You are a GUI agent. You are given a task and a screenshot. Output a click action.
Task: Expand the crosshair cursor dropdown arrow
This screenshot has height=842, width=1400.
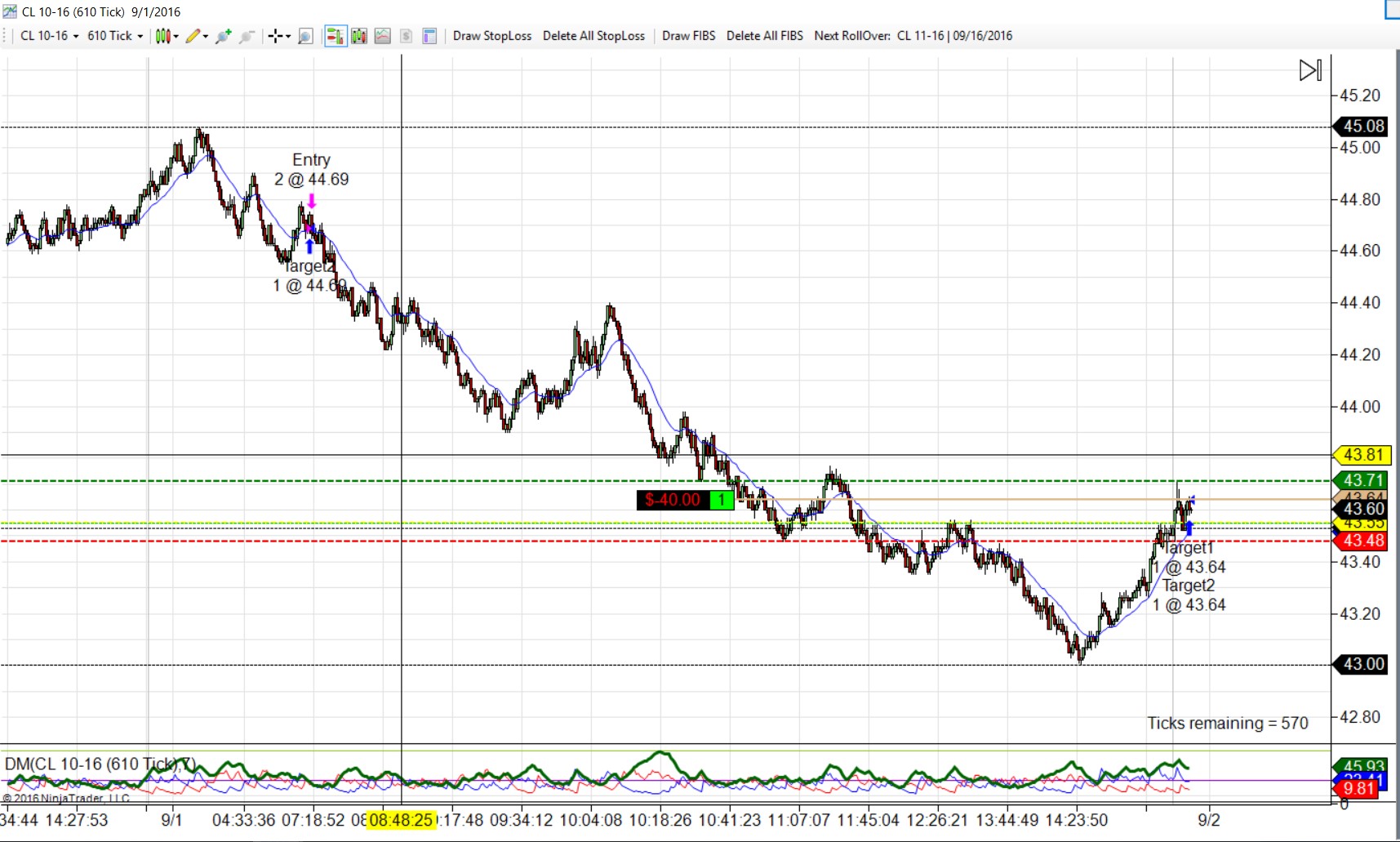tap(288, 37)
